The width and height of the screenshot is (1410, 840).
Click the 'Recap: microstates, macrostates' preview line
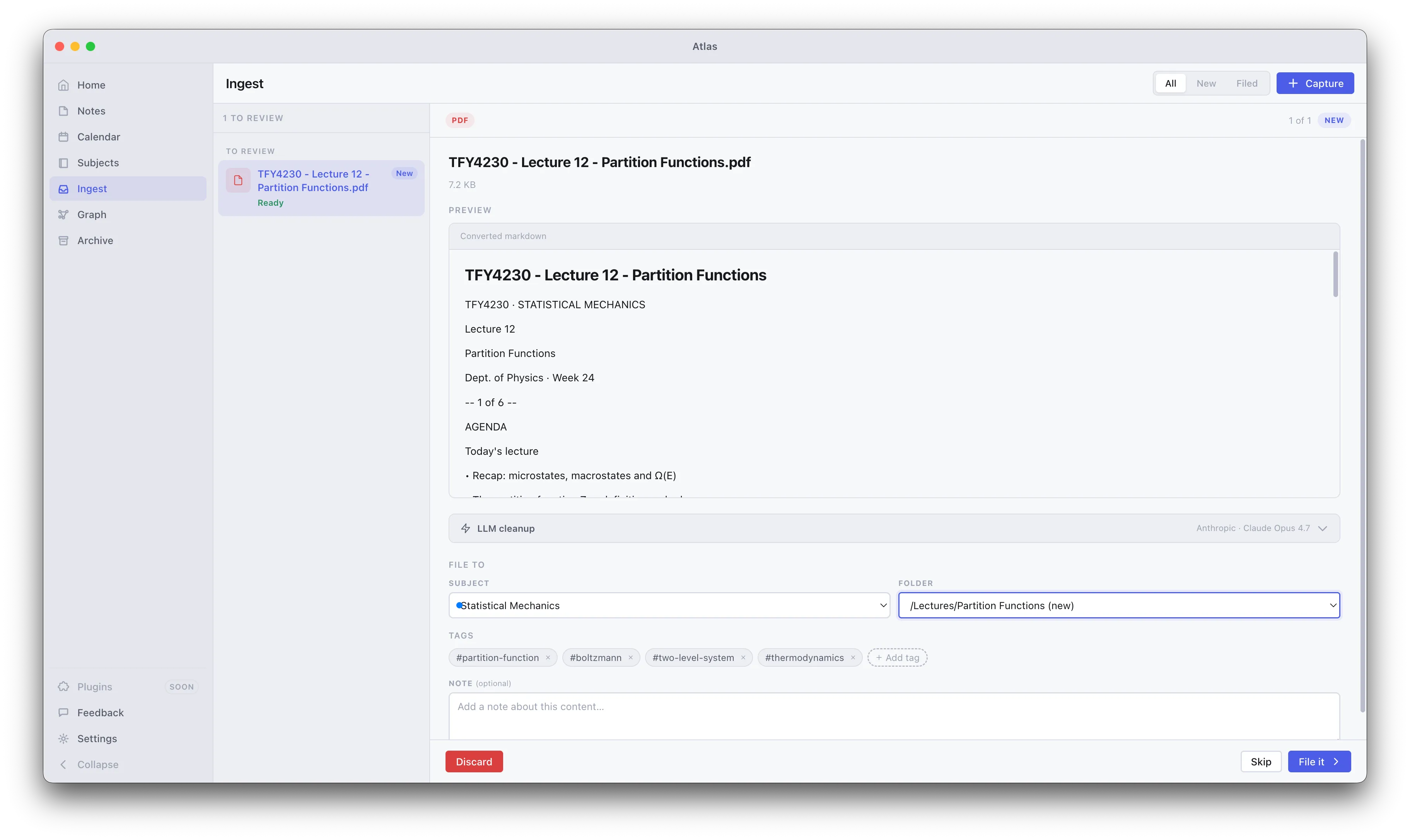(570, 475)
